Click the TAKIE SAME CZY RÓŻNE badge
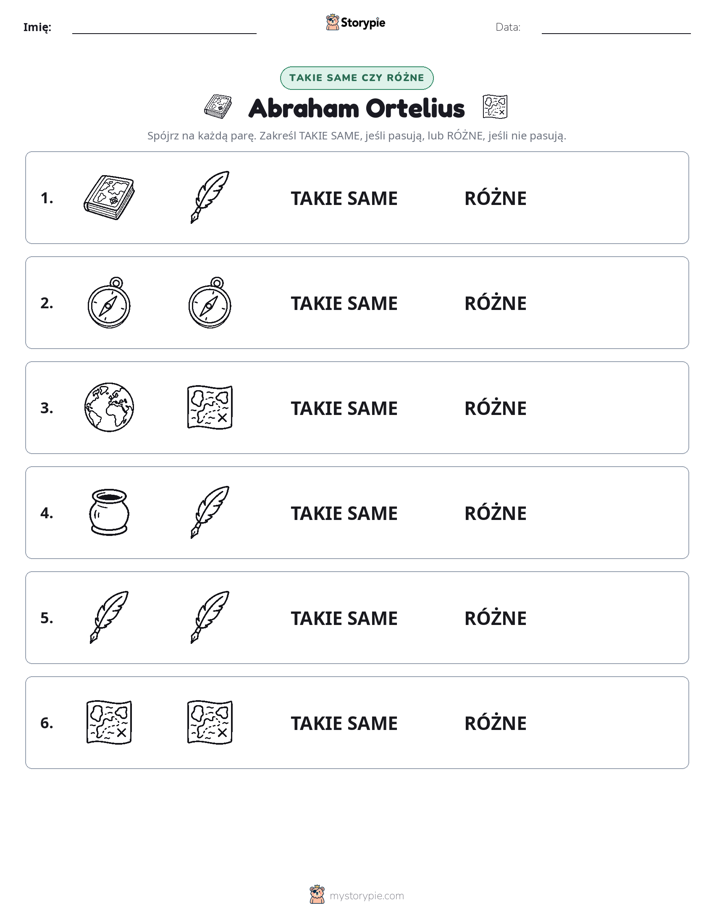This screenshot has width=714, height=924. tap(357, 78)
